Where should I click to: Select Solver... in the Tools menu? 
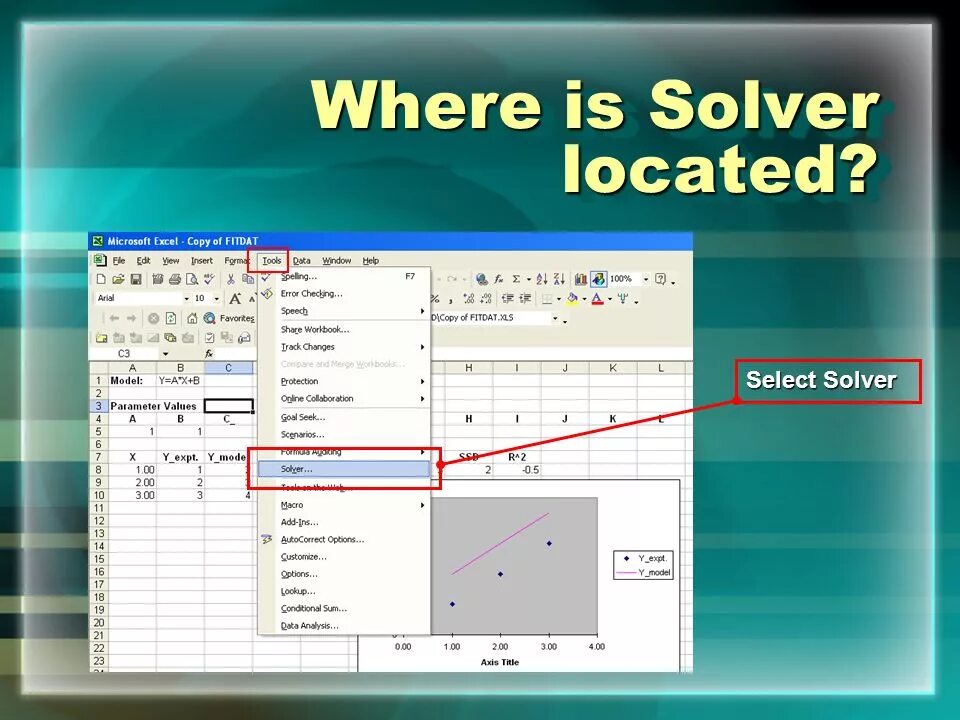(x=344, y=469)
